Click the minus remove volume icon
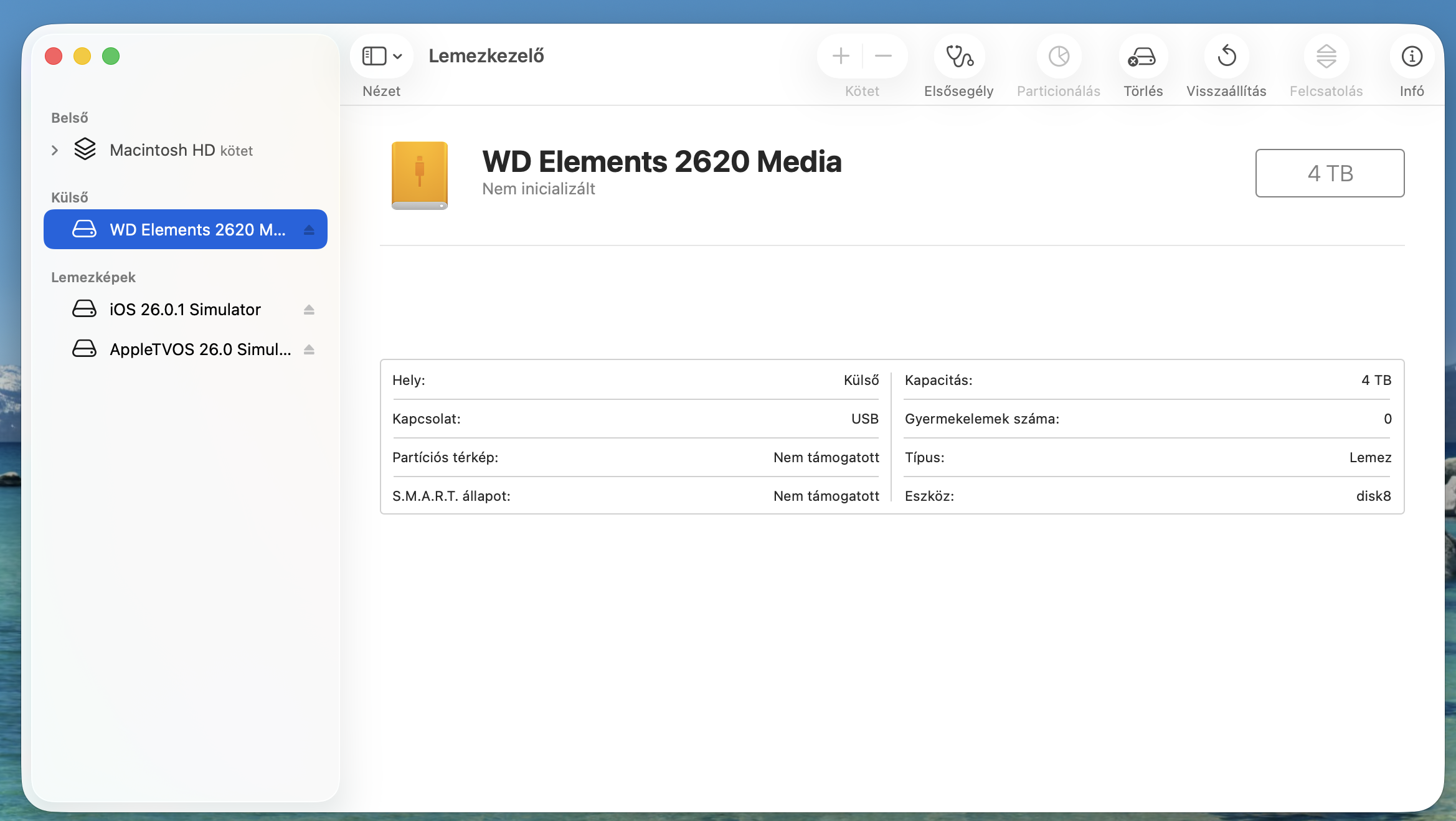 point(883,56)
